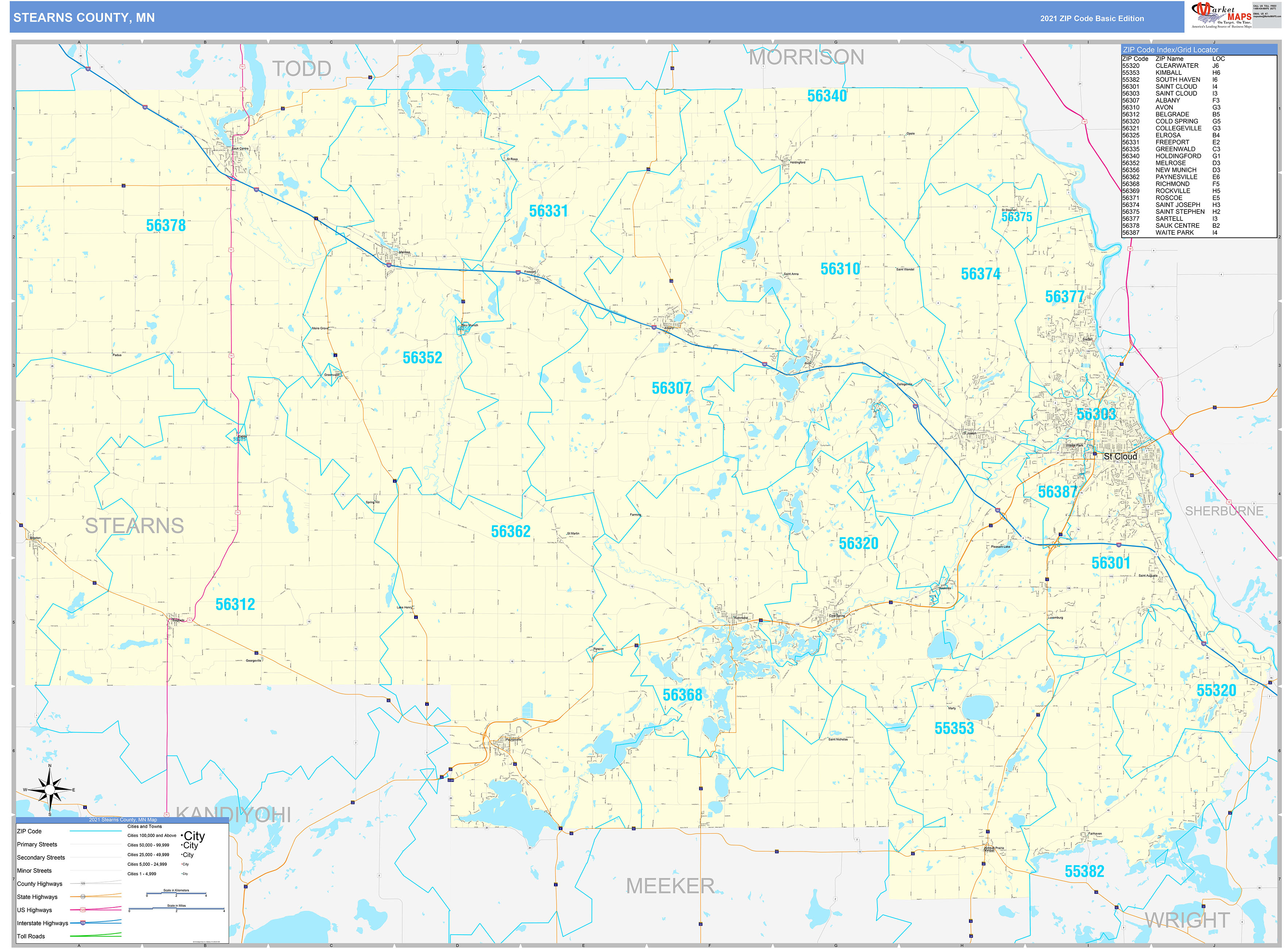
Task: Select the State Highways route marker icon
Action: 83,896
